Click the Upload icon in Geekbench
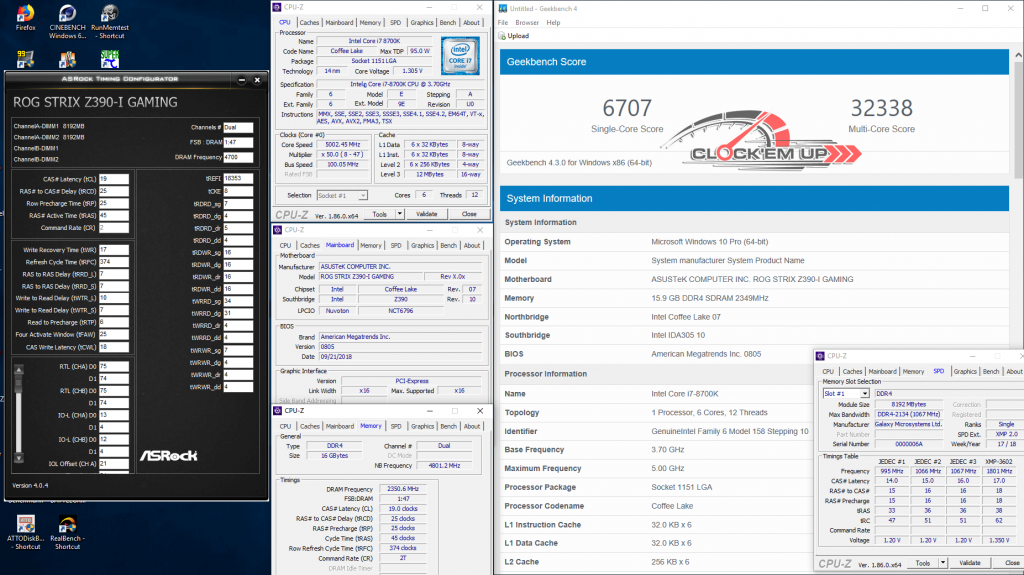Image resolution: width=1024 pixels, height=575 pixels. pos(503,36)
